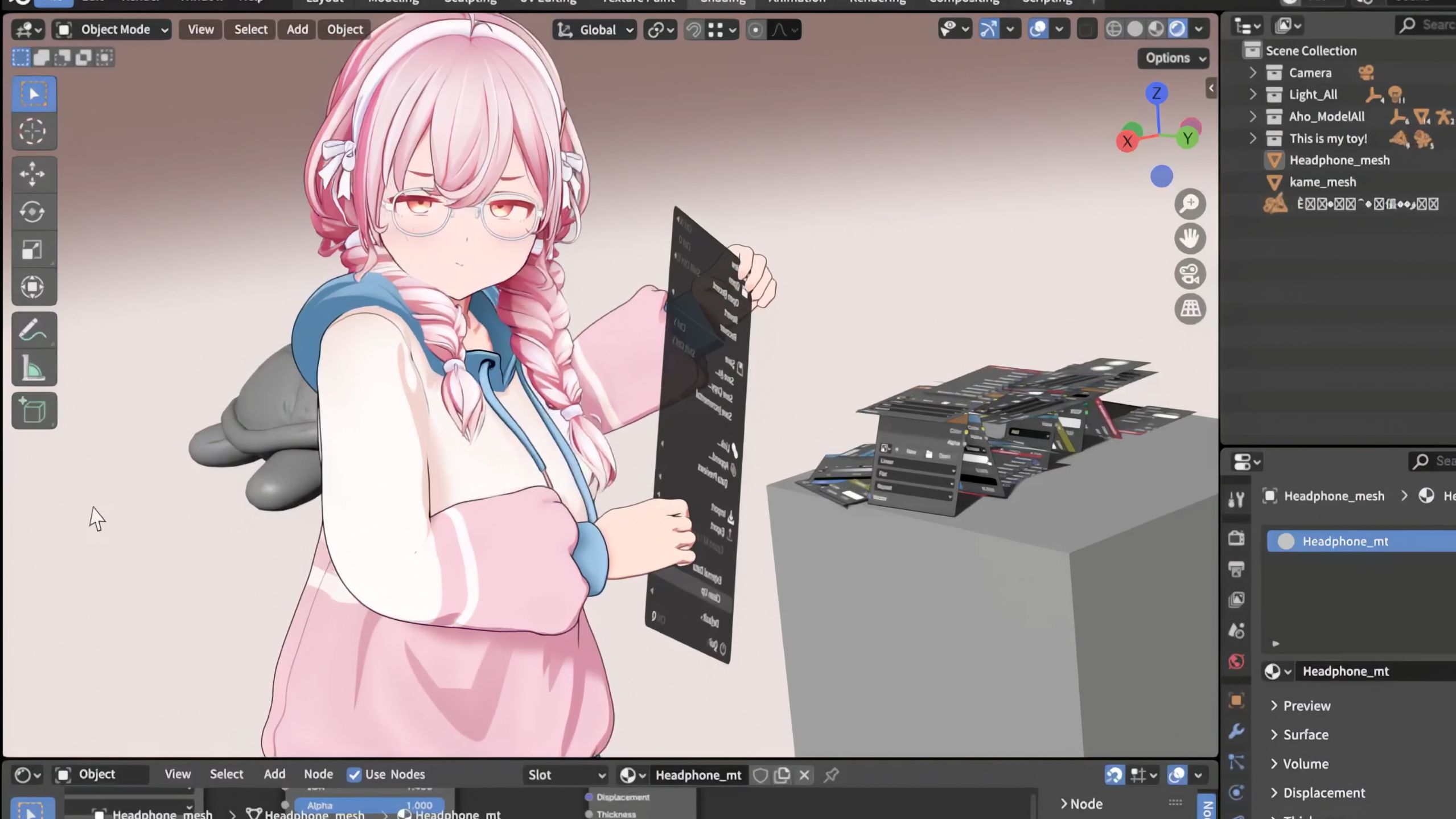
Task: Select the Rotate tool in toolbar
Action: pos(33,212)
